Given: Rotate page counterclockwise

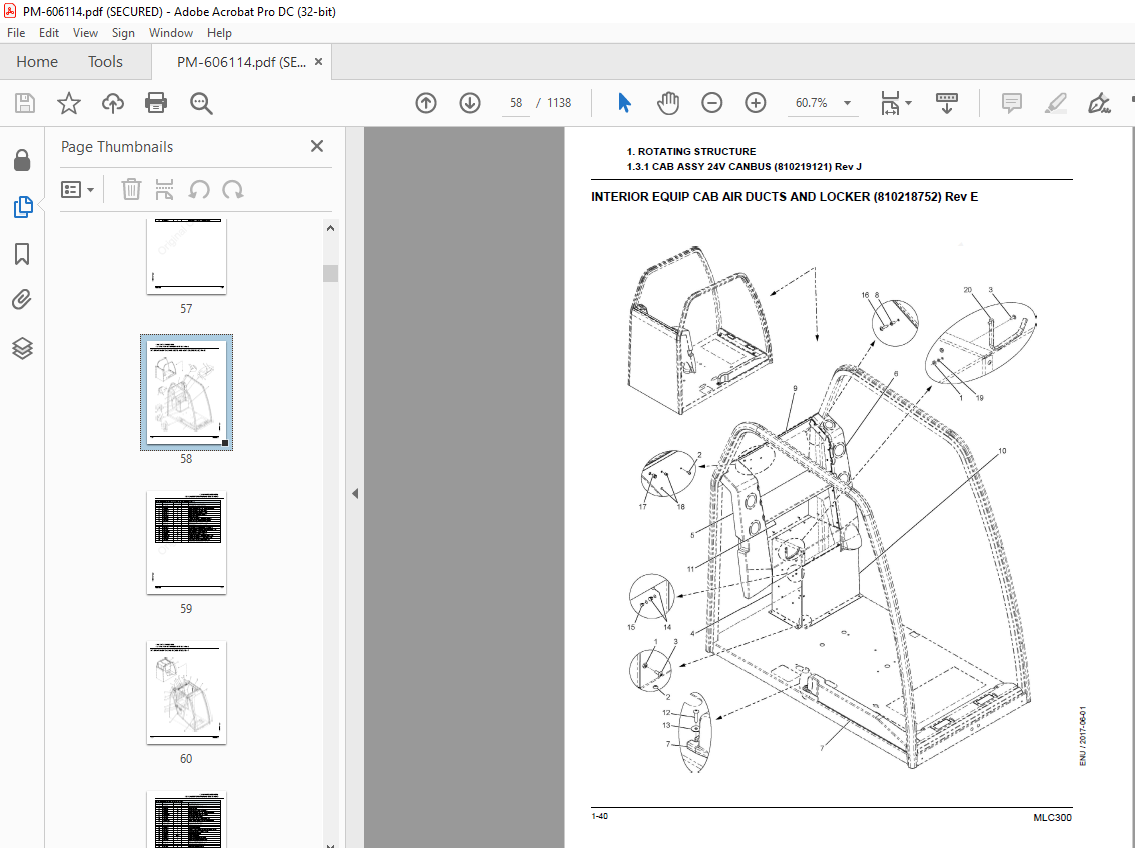Looking at the screenshot, I should coord(199,190).
